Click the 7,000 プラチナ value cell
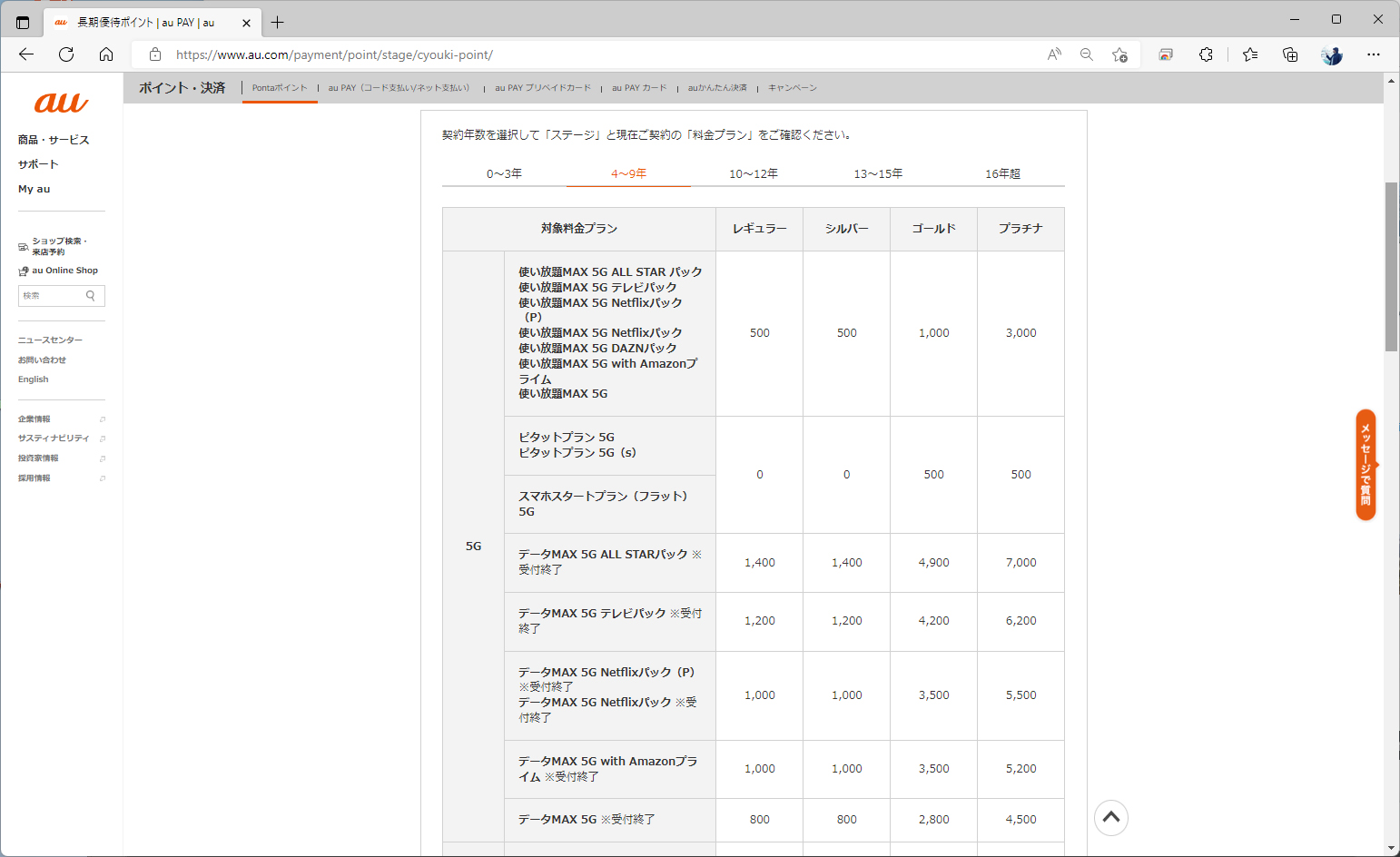Viewport: 1400px width, 857px height. (x=1020, y=563)
